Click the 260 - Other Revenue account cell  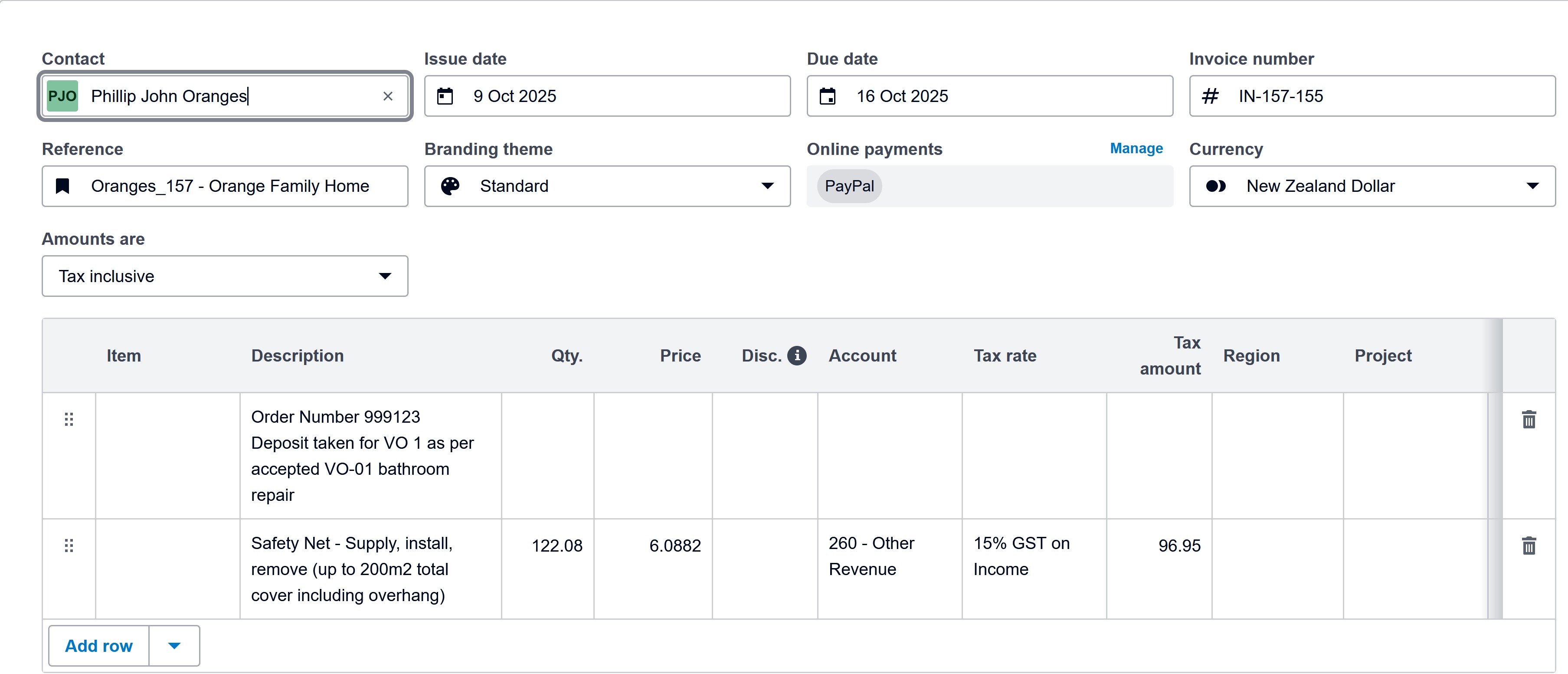(889, 556)
